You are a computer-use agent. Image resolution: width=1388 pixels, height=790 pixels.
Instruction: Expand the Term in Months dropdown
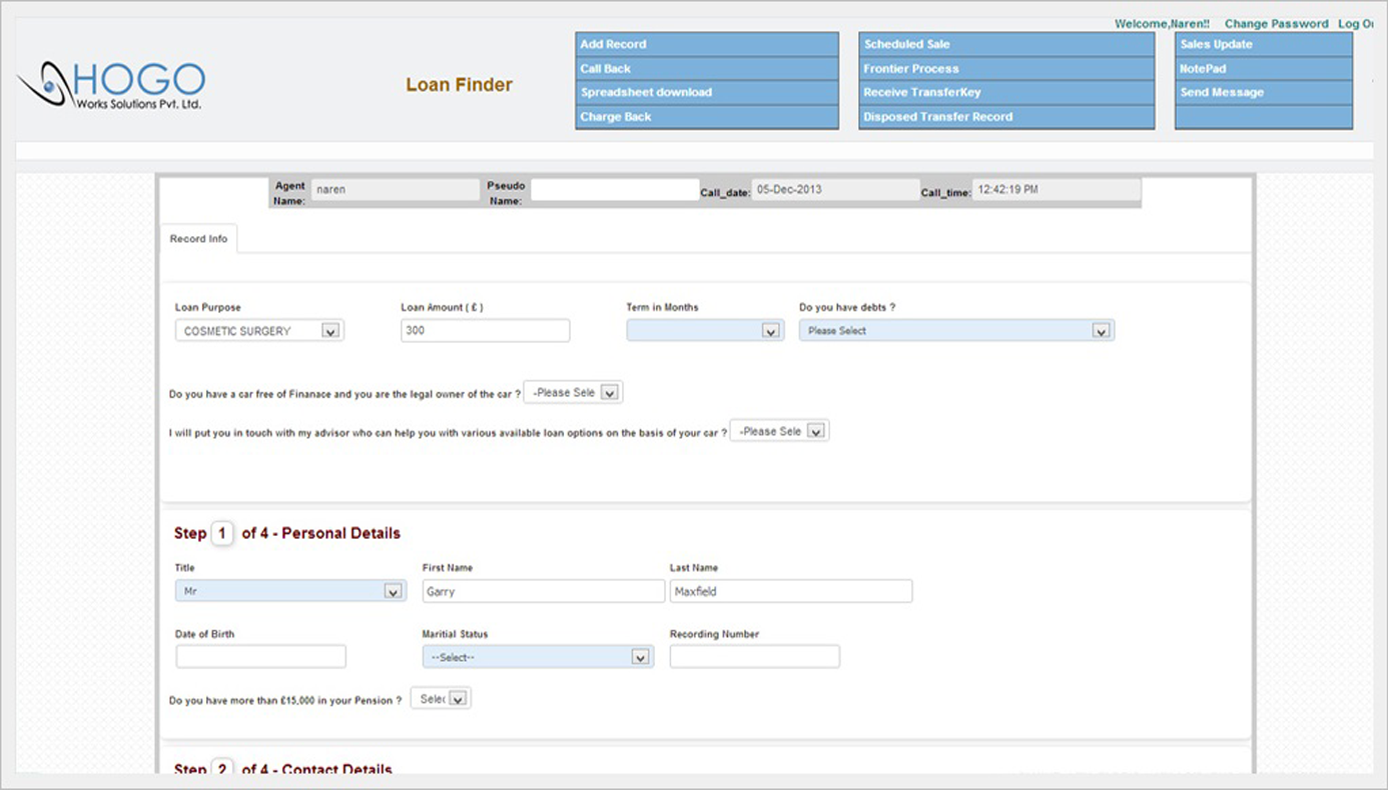704,331
